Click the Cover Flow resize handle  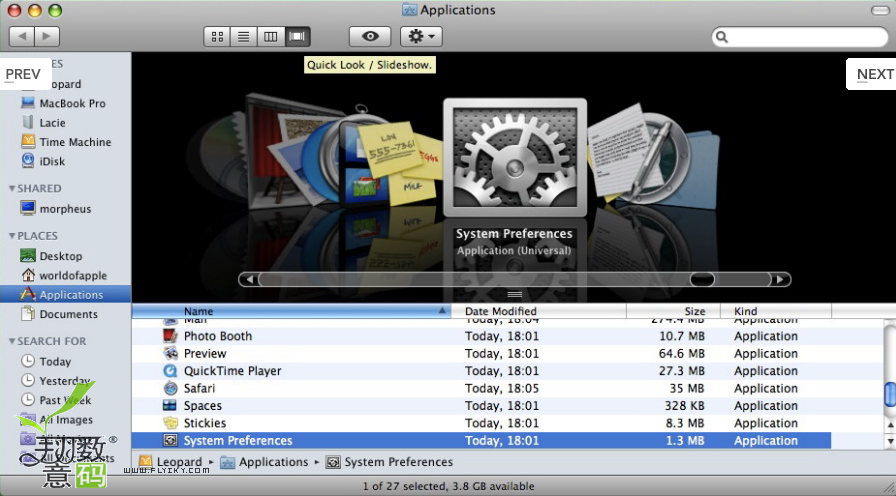(515, 295)
